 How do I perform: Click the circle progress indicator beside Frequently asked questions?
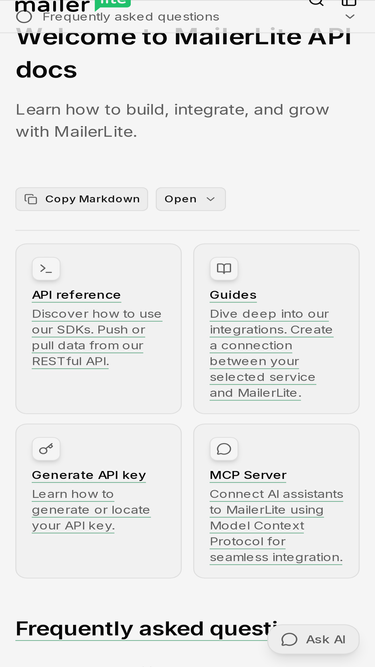24,17
